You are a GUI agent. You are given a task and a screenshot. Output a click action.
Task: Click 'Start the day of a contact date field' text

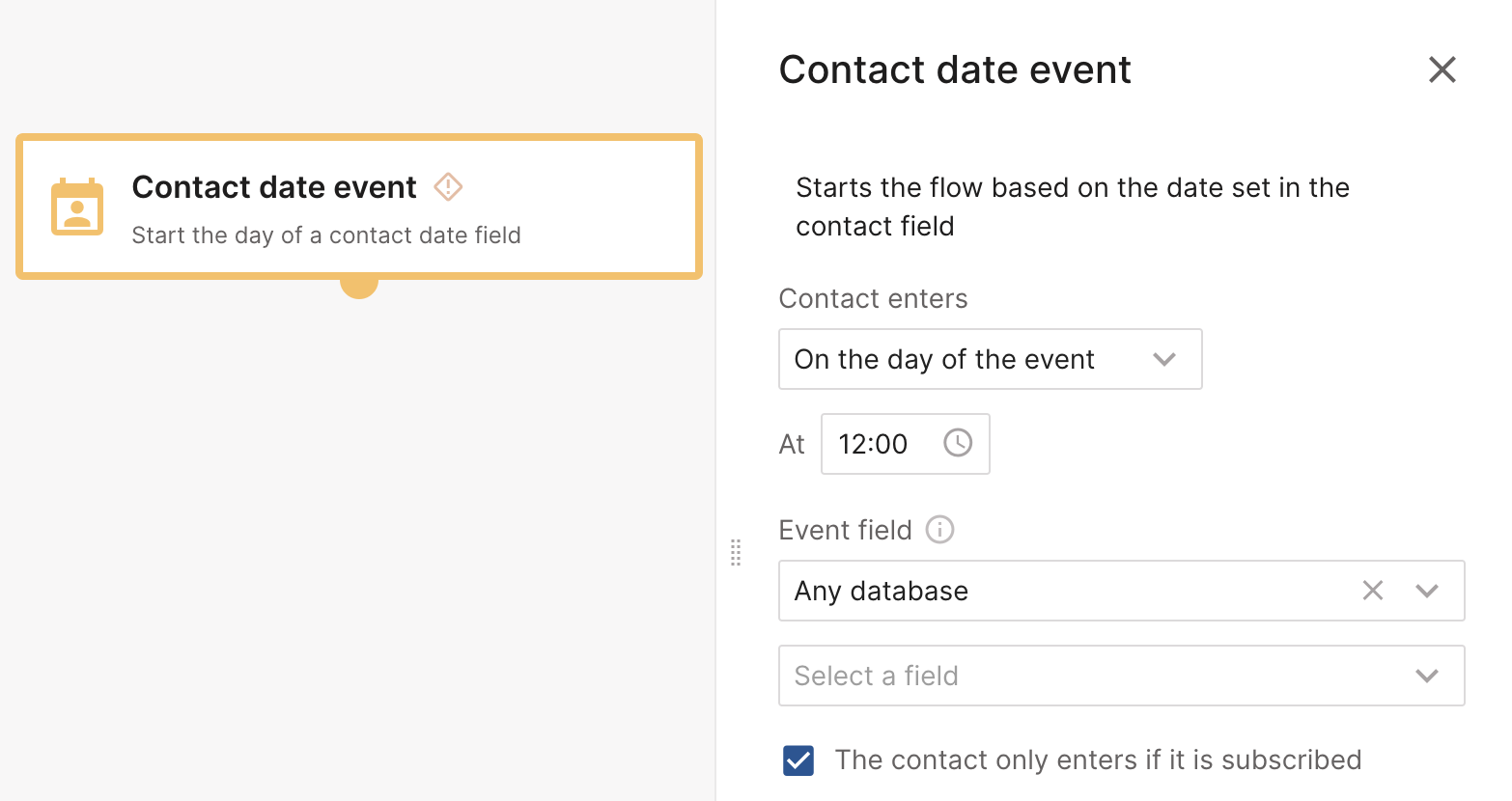326,235
